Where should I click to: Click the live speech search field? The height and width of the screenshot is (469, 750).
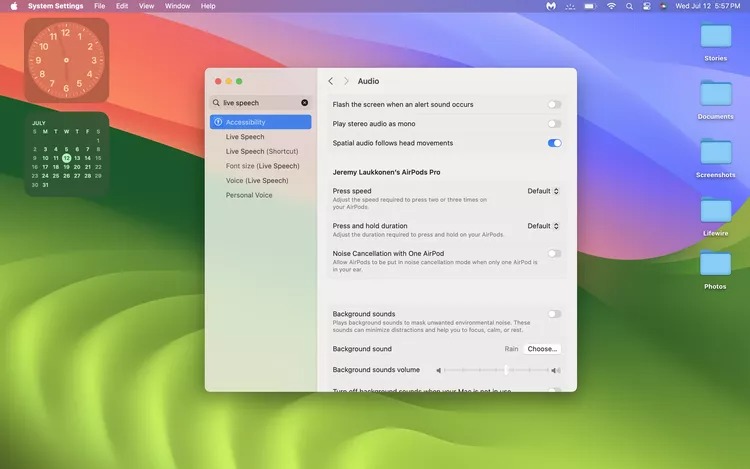[x=261, y=103]
